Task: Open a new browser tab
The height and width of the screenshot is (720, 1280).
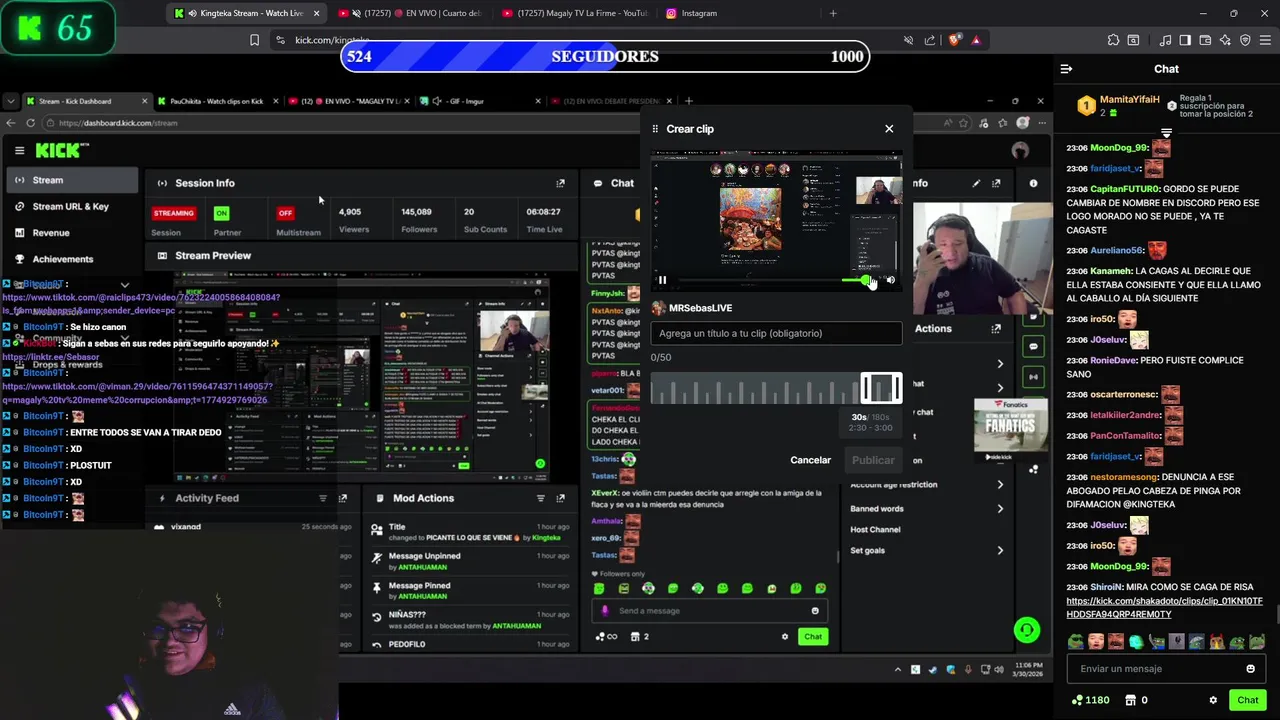Action: (x=833, y=13)
